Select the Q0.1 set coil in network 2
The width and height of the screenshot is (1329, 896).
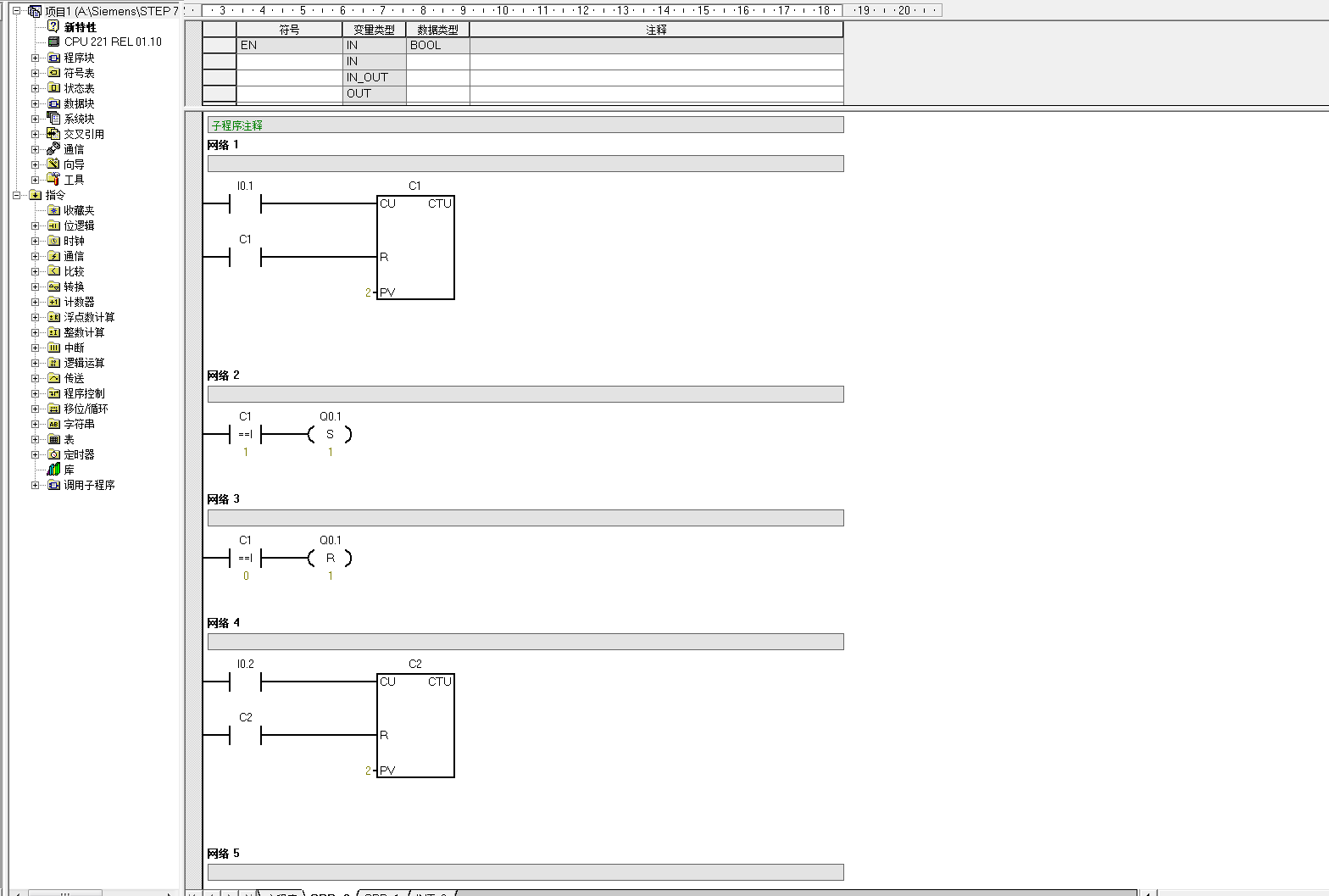330,435
